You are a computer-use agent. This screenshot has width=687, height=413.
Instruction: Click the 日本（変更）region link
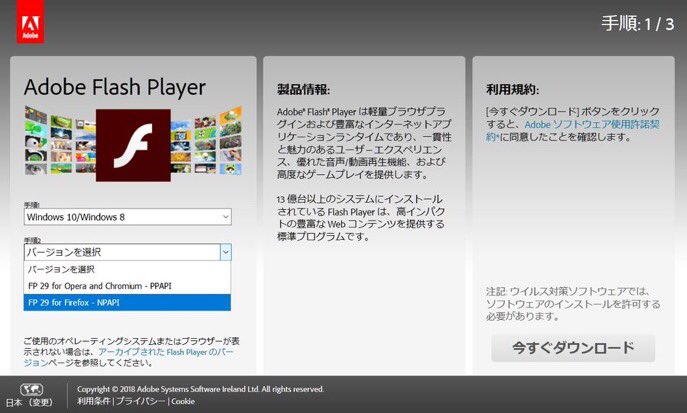pyautogui.click(x=29, y=402)
